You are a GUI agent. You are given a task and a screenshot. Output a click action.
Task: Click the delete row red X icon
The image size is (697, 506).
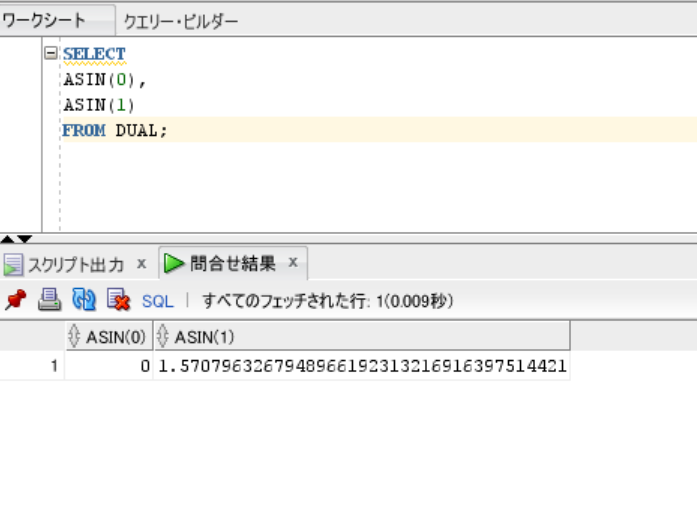[x=118, y=299]
